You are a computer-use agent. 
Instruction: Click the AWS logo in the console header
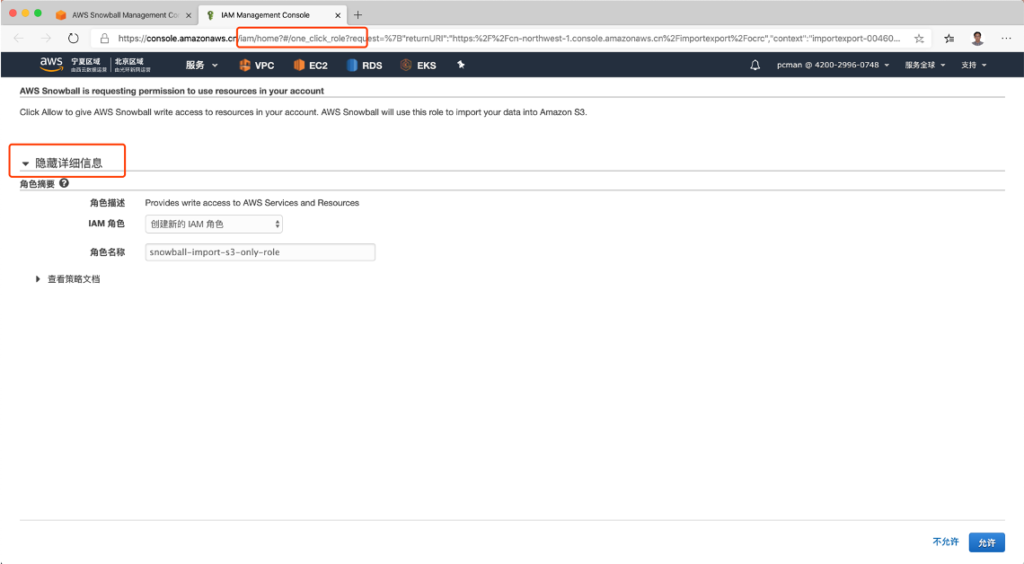pyautogui.click(x=51, y=65)
